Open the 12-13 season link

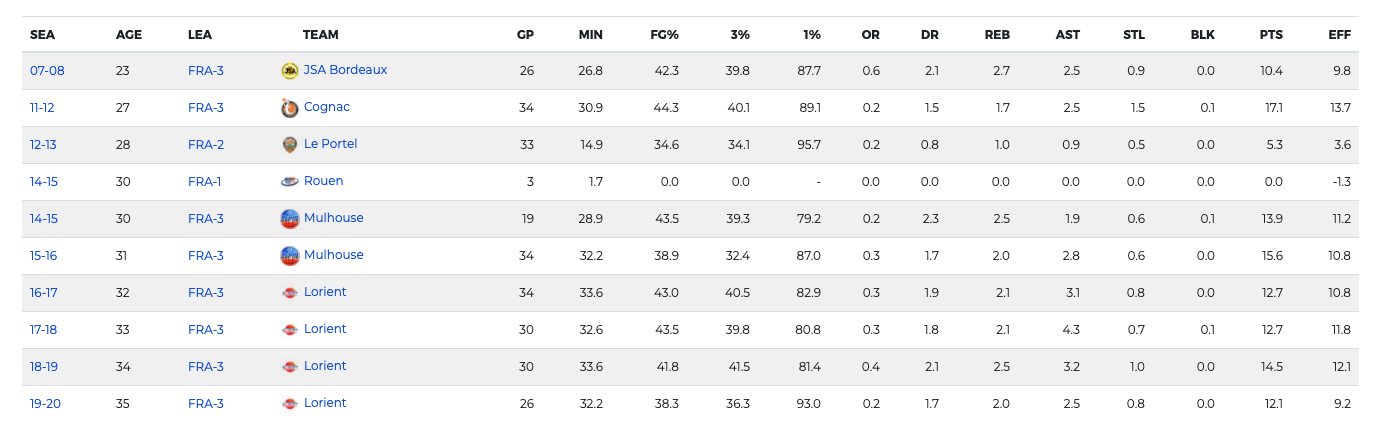pyautogui.click(x=43, y=145)
